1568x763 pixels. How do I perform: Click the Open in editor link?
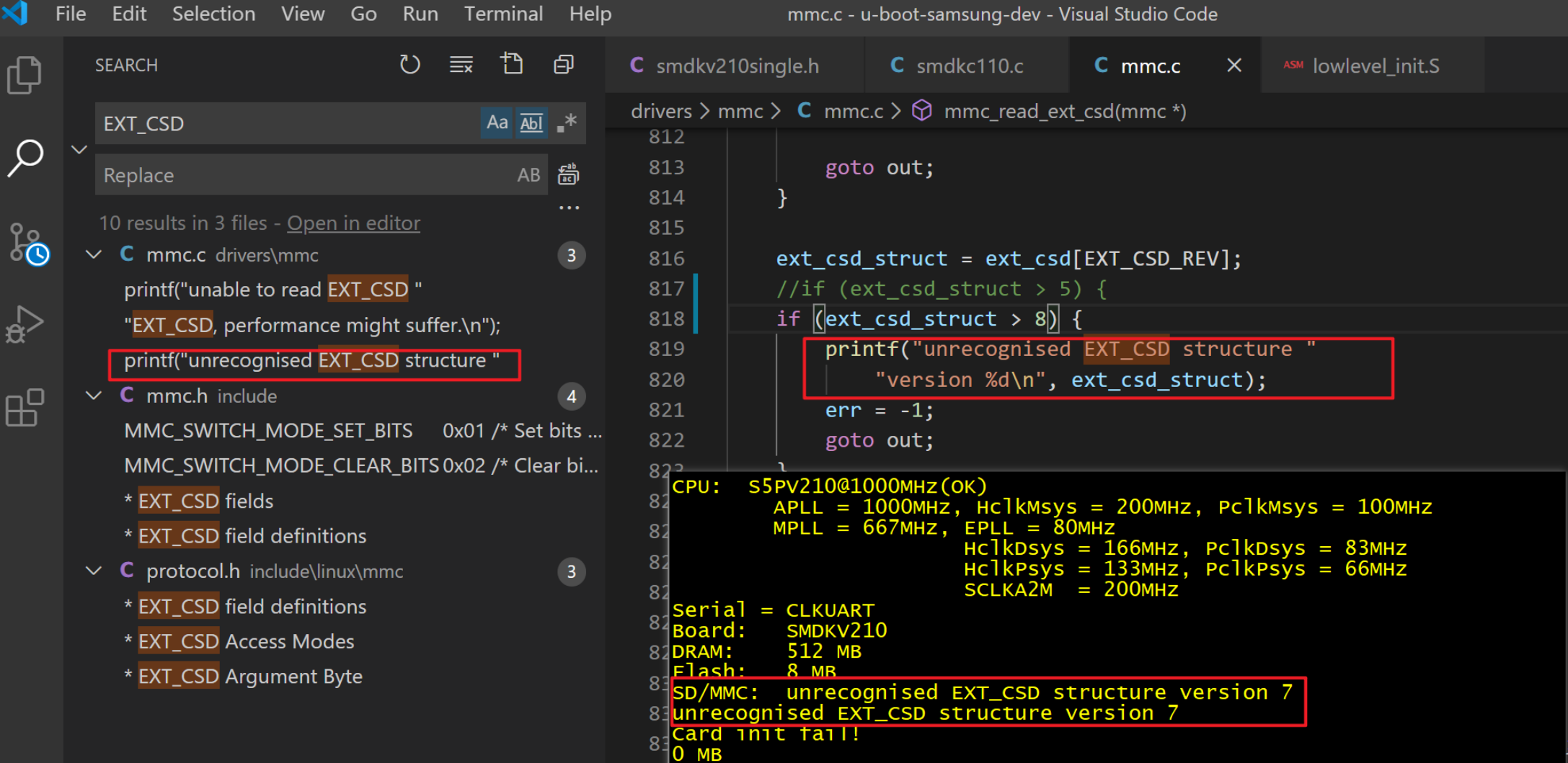(x=353, y=223)
